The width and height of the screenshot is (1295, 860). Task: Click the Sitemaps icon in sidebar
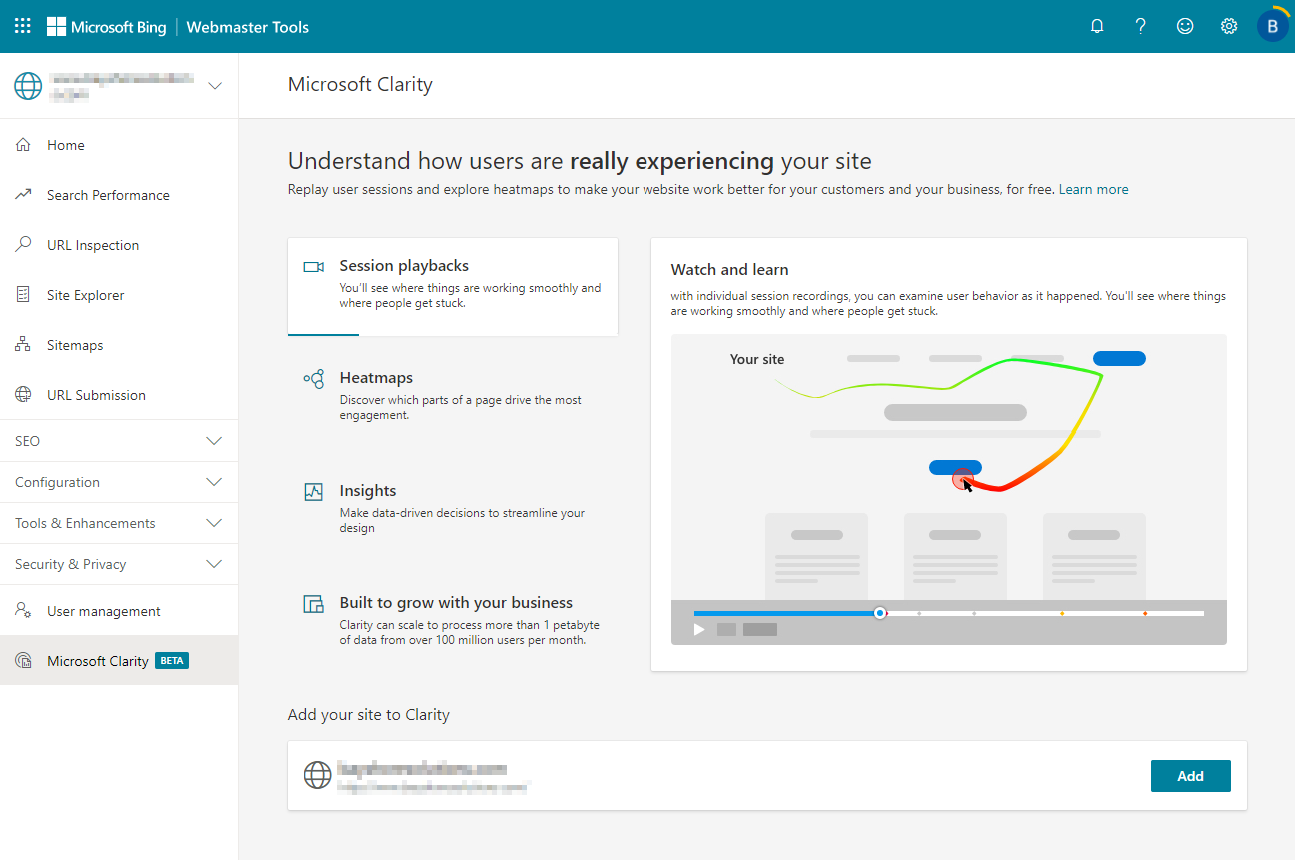pyautogui.click(x=24, y=345)
